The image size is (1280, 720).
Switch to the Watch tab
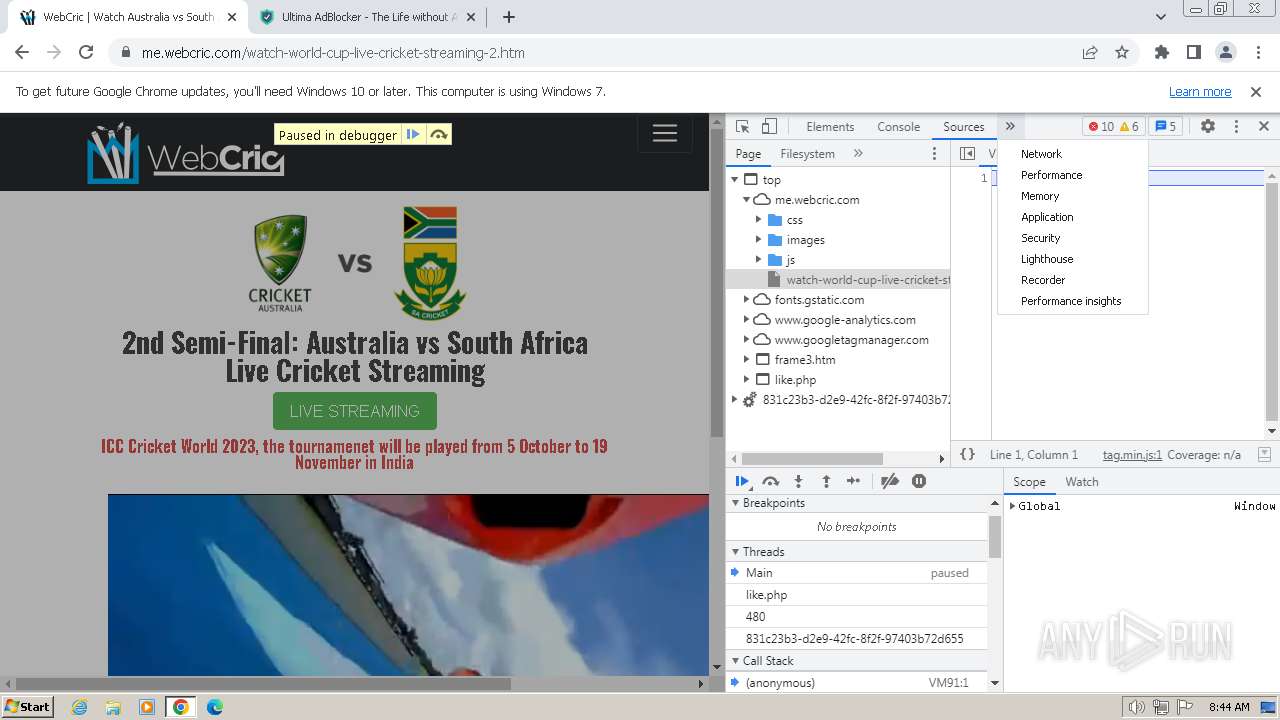tap(1082, 482)
